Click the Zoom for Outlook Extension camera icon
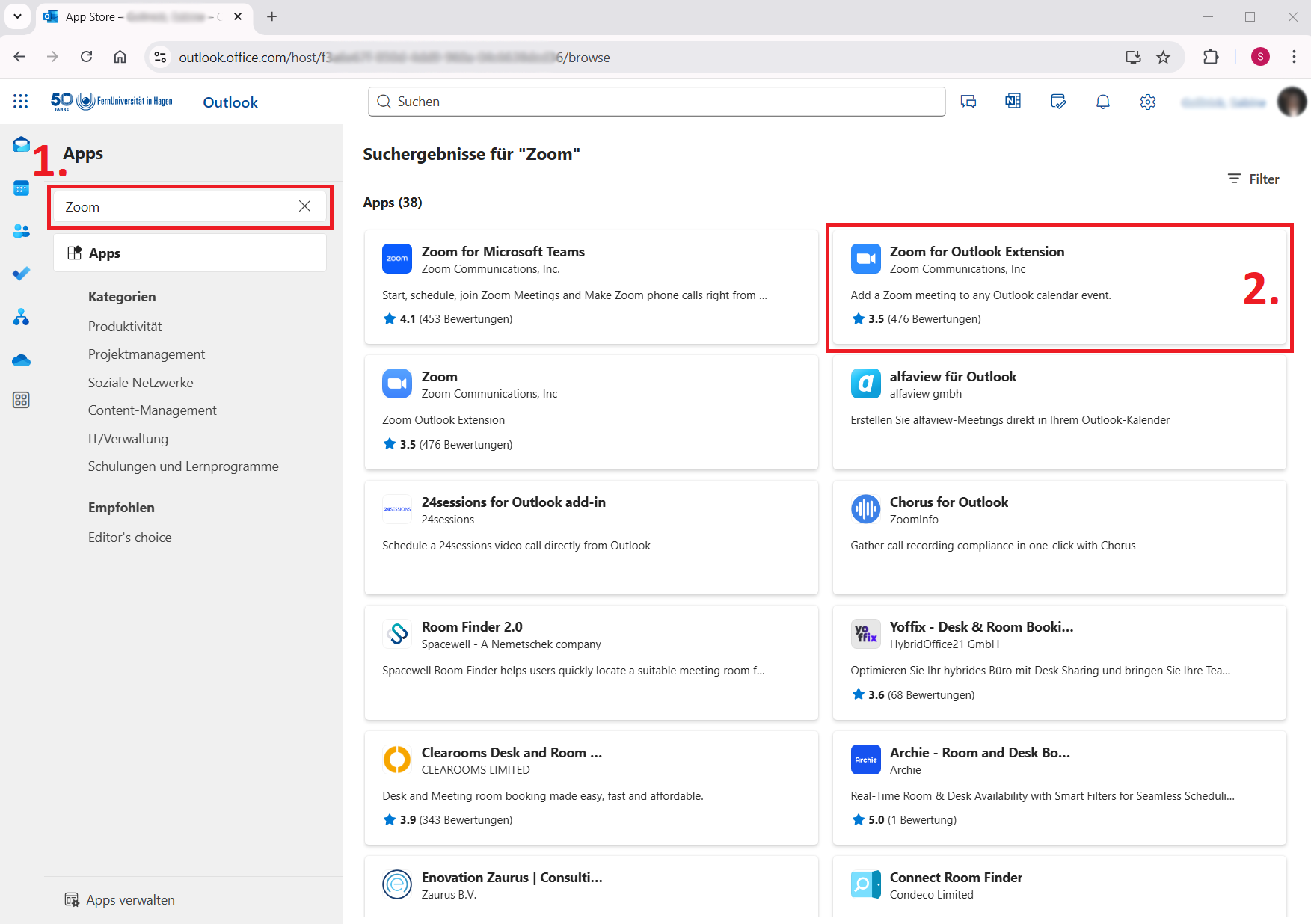Viewport: 1311px width, 924px height. tap(865, 259)
